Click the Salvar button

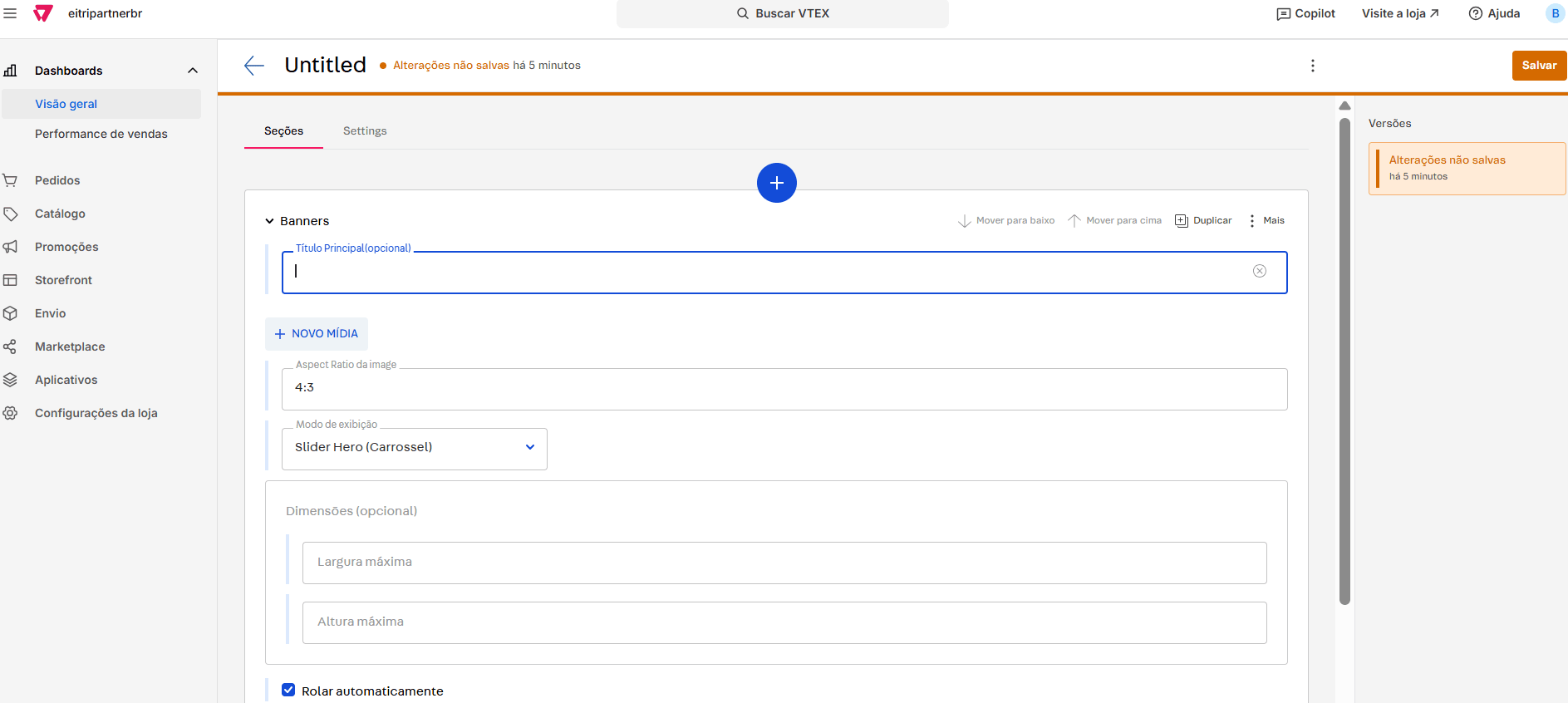1538,66
